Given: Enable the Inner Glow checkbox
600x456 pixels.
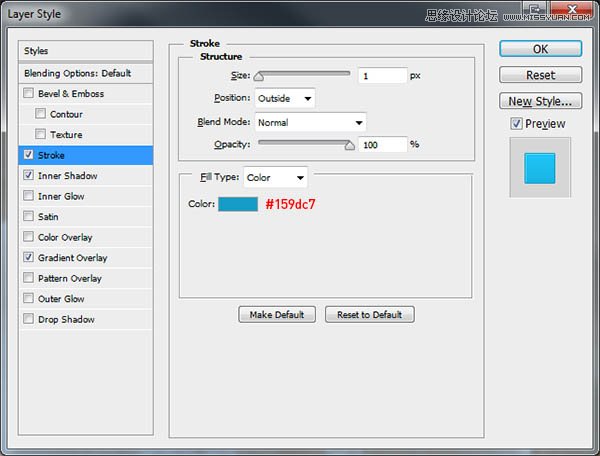Looking at the screenshot, I should pos(28,196).
